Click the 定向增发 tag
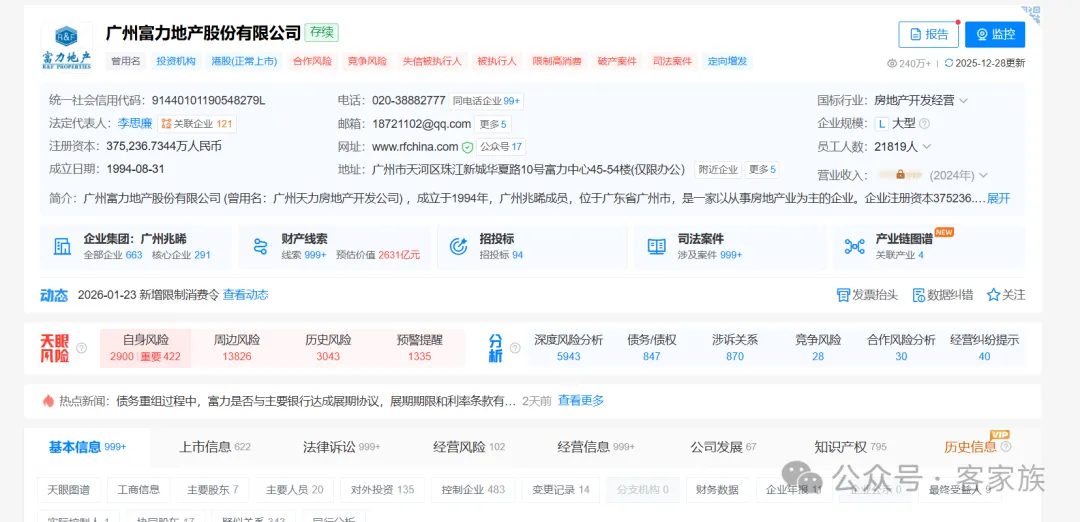The height and width of the screenshot is (522, 1080). coord(727,61)
